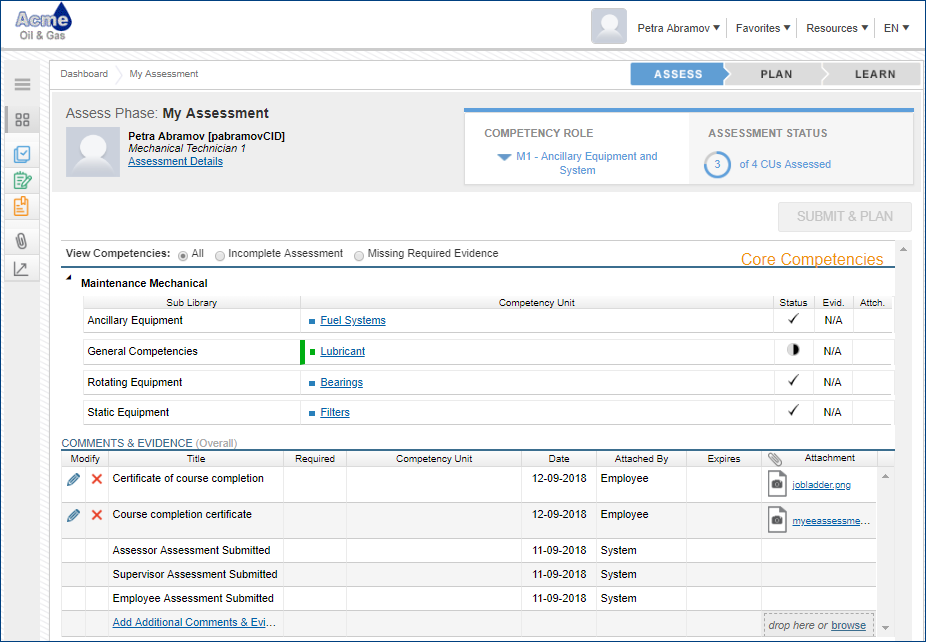926x642 pixels.
Task: Click Petra Abramov's profile photo placeholder
Action: [x=93, y=152]
